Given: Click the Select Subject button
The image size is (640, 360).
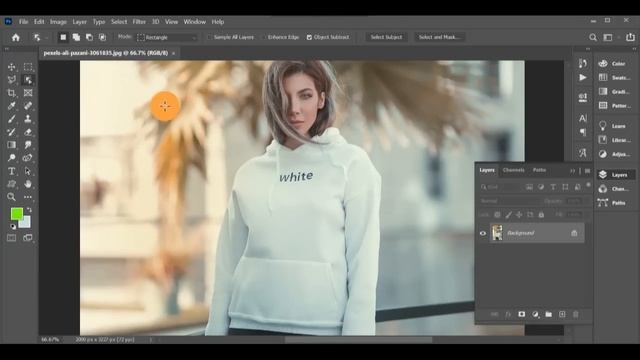Looking at the screenshot, I should click(x=386, y=37).
